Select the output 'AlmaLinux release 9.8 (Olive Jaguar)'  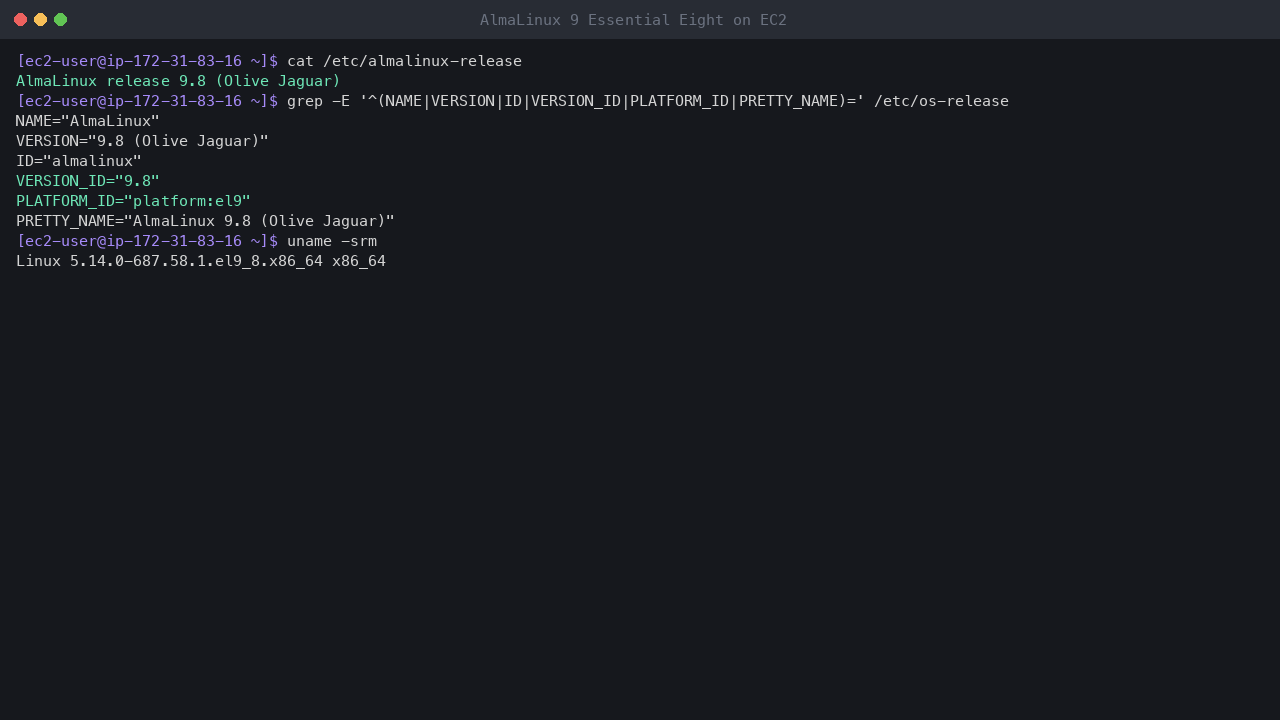pos(178,81)
